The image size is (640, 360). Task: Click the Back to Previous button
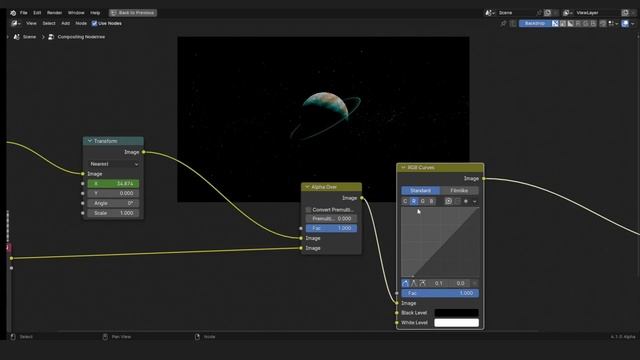point(133,13)
